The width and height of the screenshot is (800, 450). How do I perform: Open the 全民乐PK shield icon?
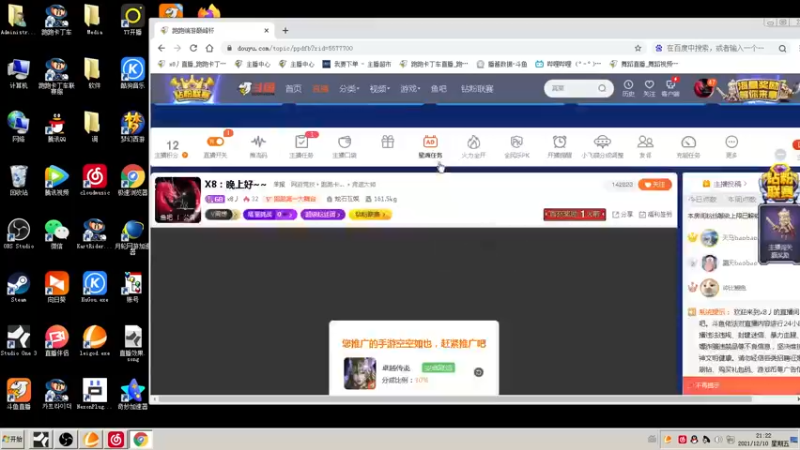(x=516, y=141)
